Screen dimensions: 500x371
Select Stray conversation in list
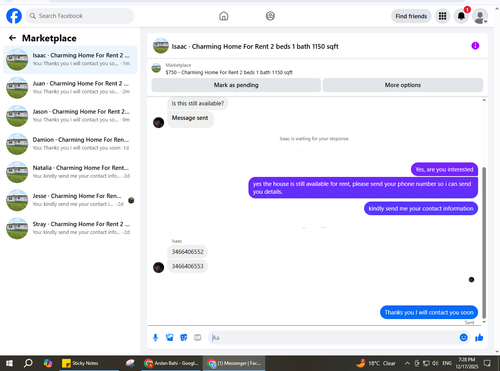pyautogui.click(x=70, y=228)
